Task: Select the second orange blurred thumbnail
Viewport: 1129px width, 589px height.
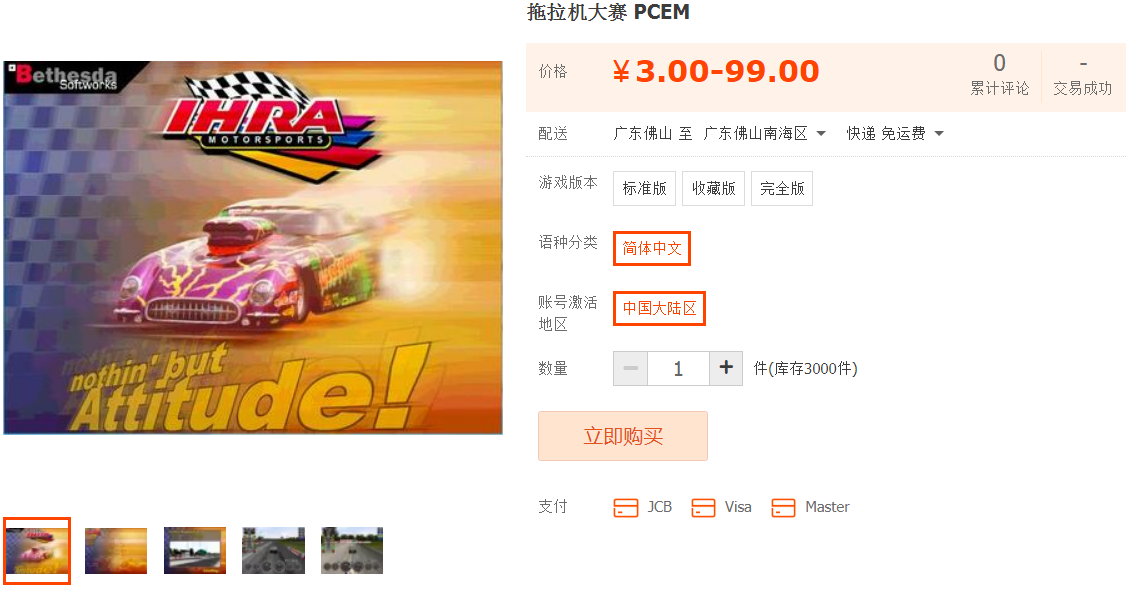Action: (116, 551)
